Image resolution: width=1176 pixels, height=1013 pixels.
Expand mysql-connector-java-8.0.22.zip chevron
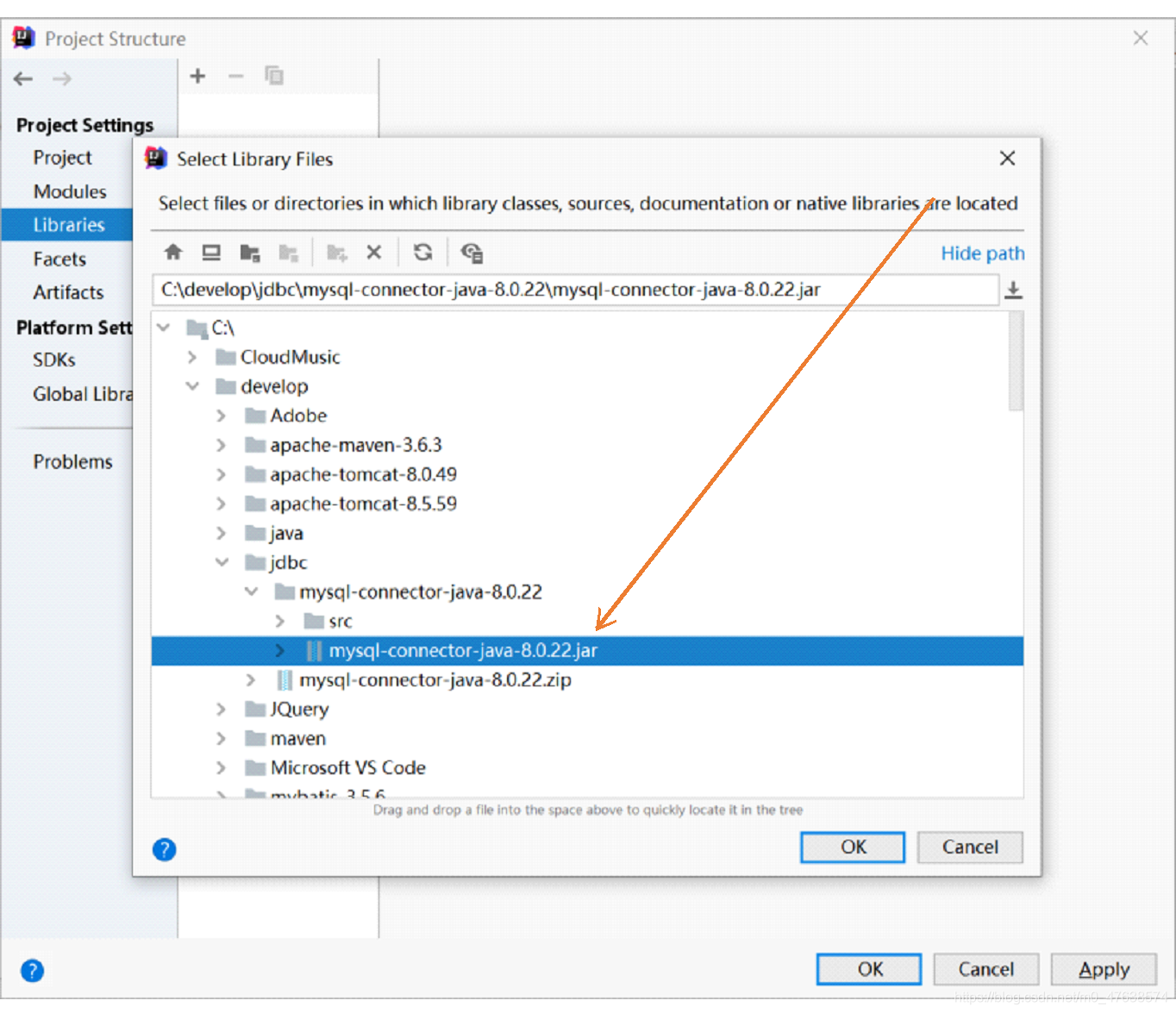[251, 679]
